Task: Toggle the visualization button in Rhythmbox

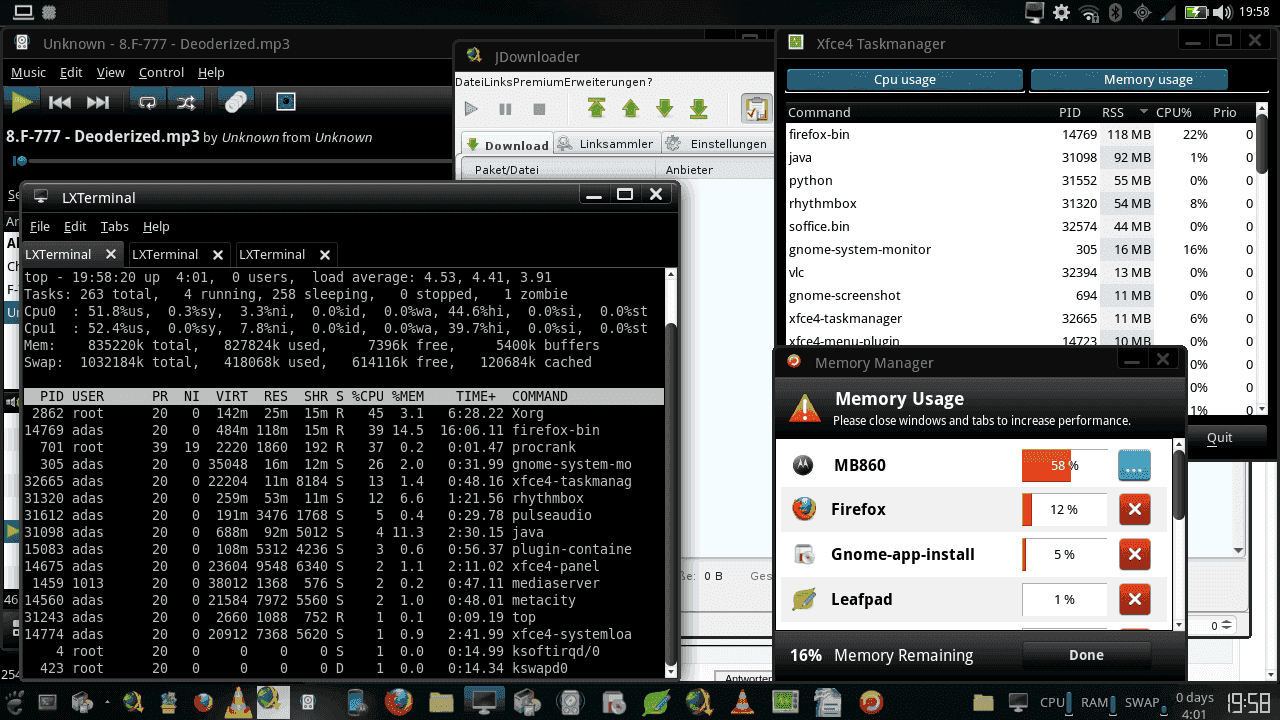Action: tap(286, 101)
